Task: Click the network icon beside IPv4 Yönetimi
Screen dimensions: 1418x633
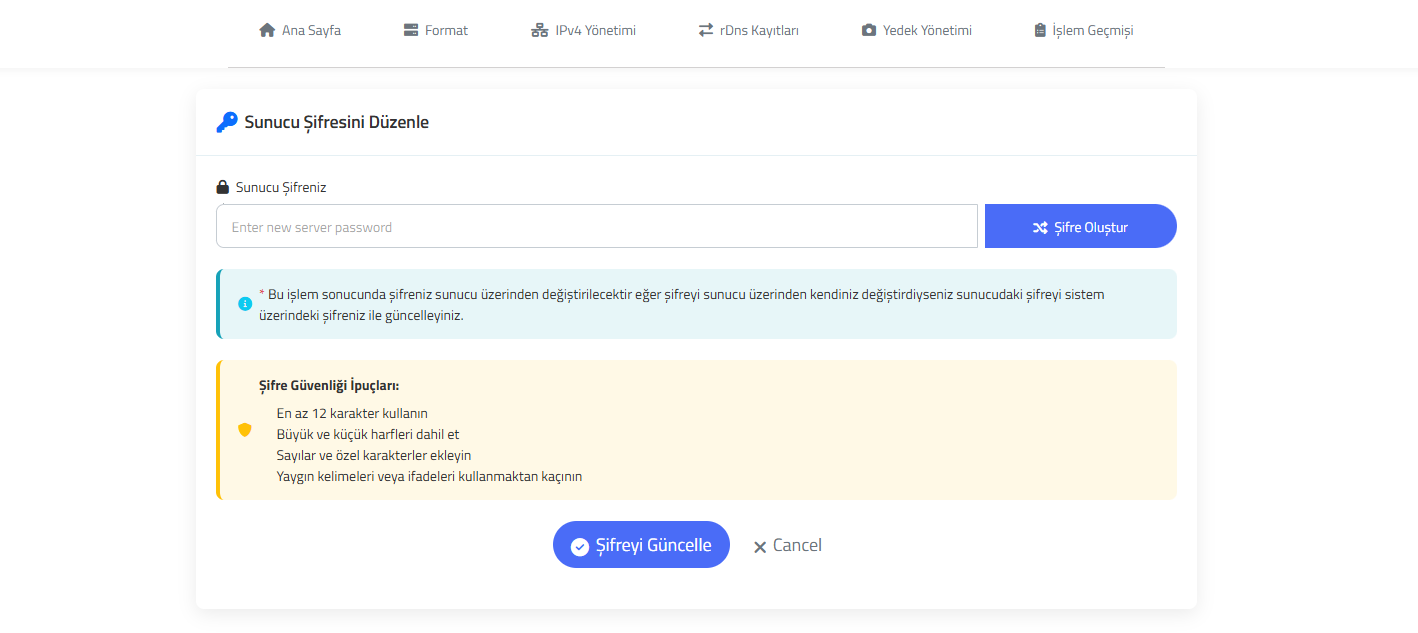Action: point(540,30)
